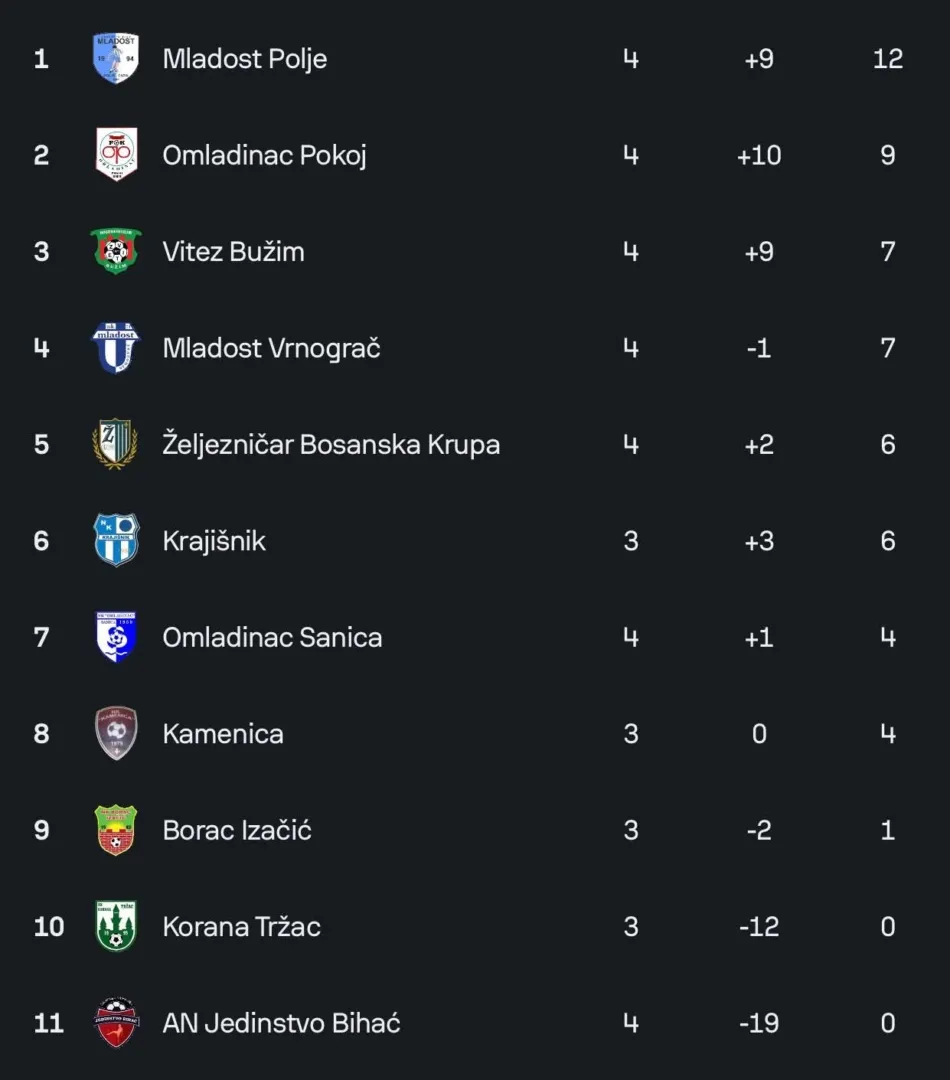950x1080 pixels.
Task: Click the Kamenica club crest
Action: tap(116, 734)
